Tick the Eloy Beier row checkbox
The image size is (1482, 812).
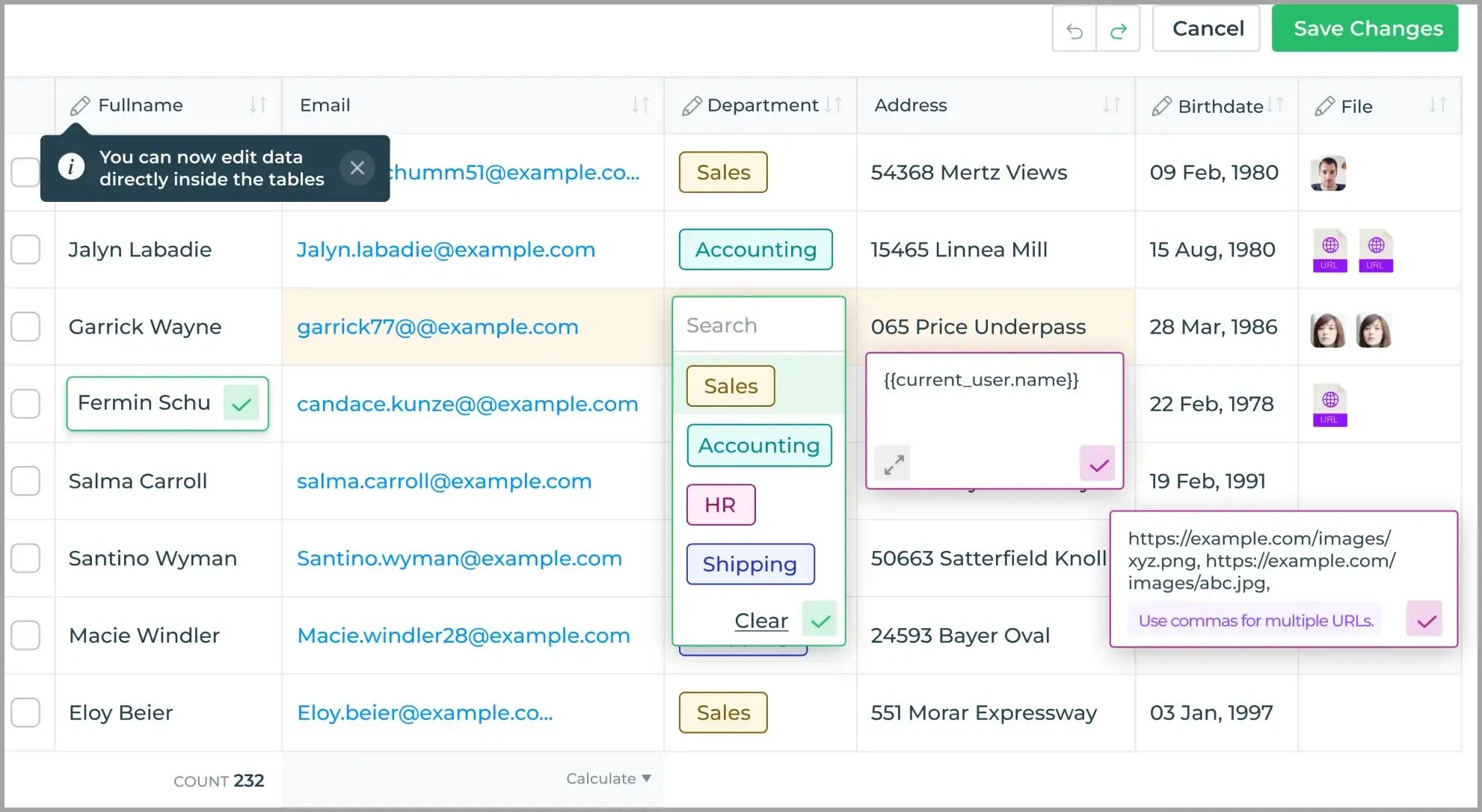tap(25, 713)
